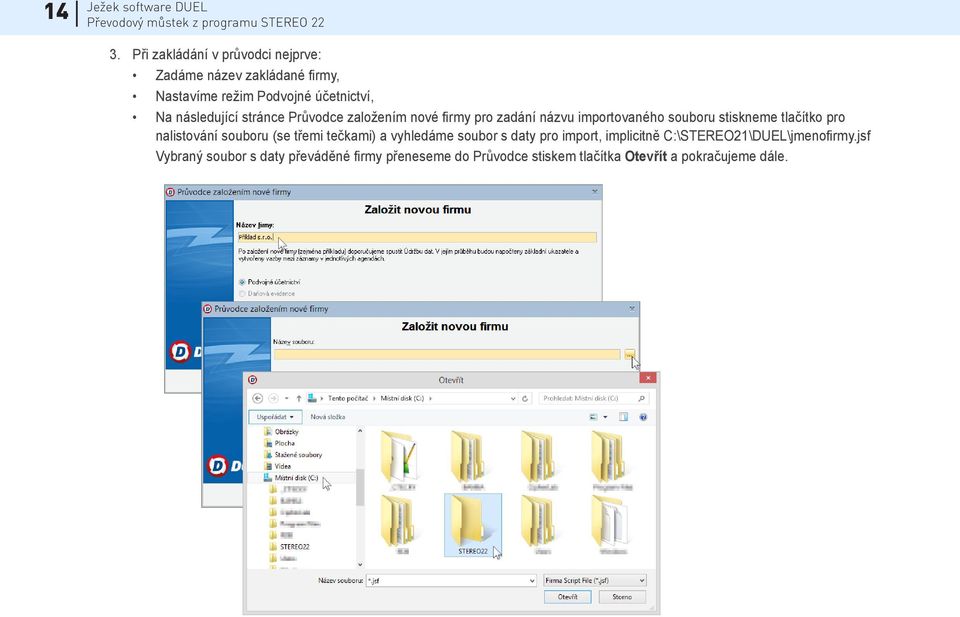This screenshot has width=960, height=617.
Task: Select the 'Tento počítač' breadcrumb
Action: coord(348,398)
